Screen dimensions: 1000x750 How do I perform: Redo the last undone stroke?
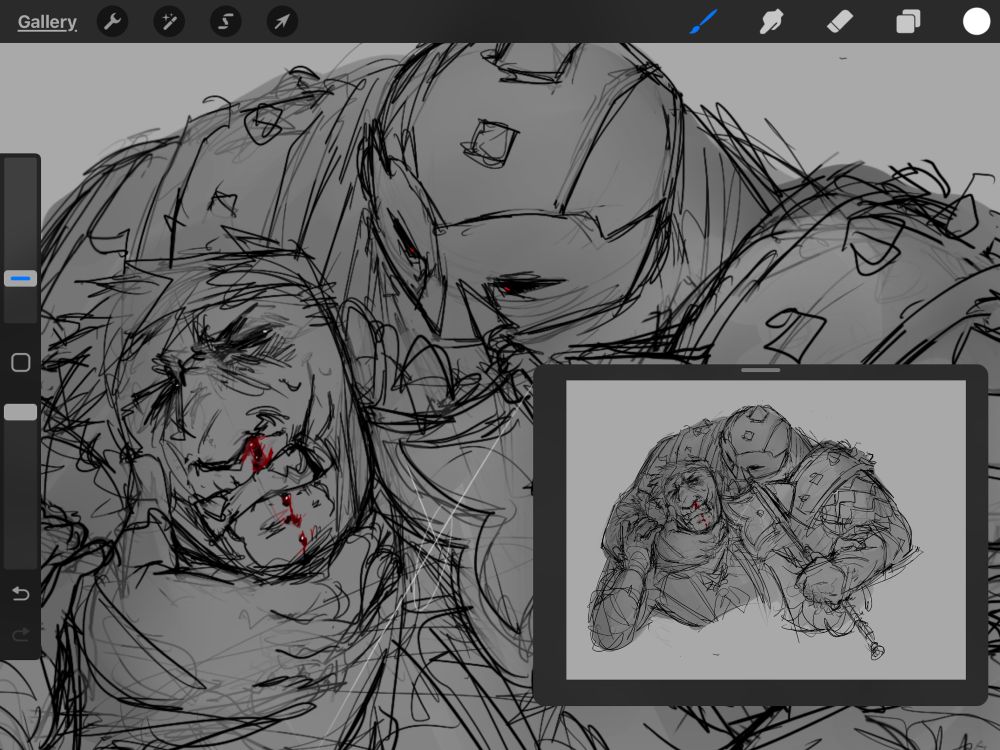coord(20,635)
